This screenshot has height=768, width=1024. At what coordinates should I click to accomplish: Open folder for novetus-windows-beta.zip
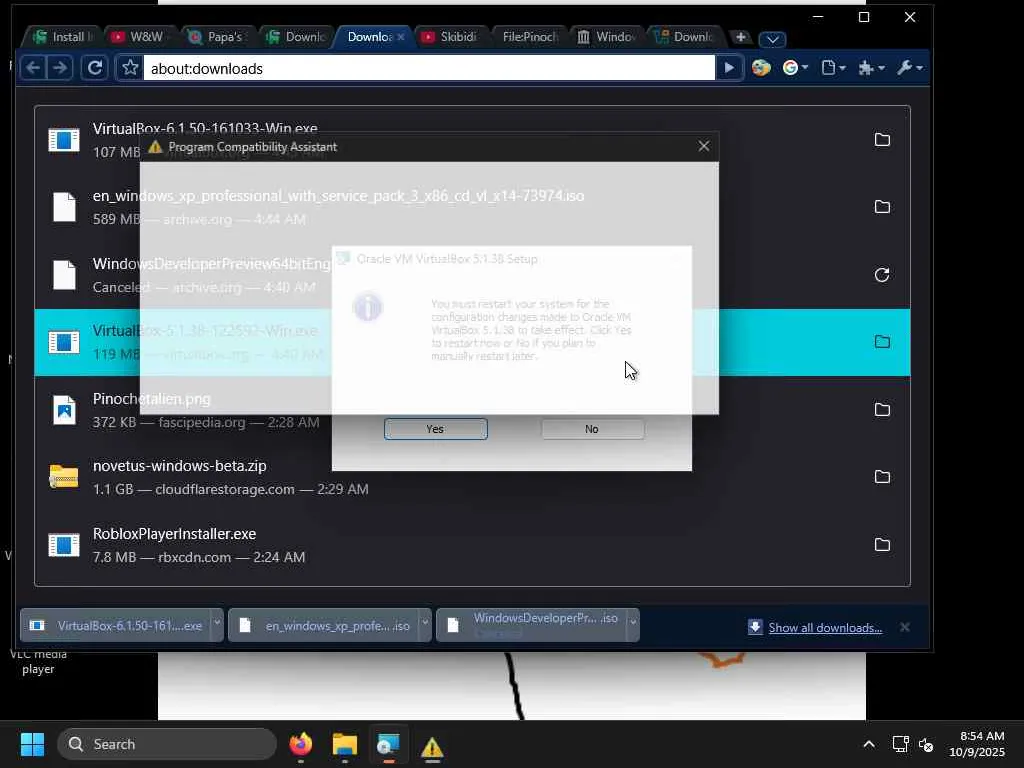coord(882,477)
